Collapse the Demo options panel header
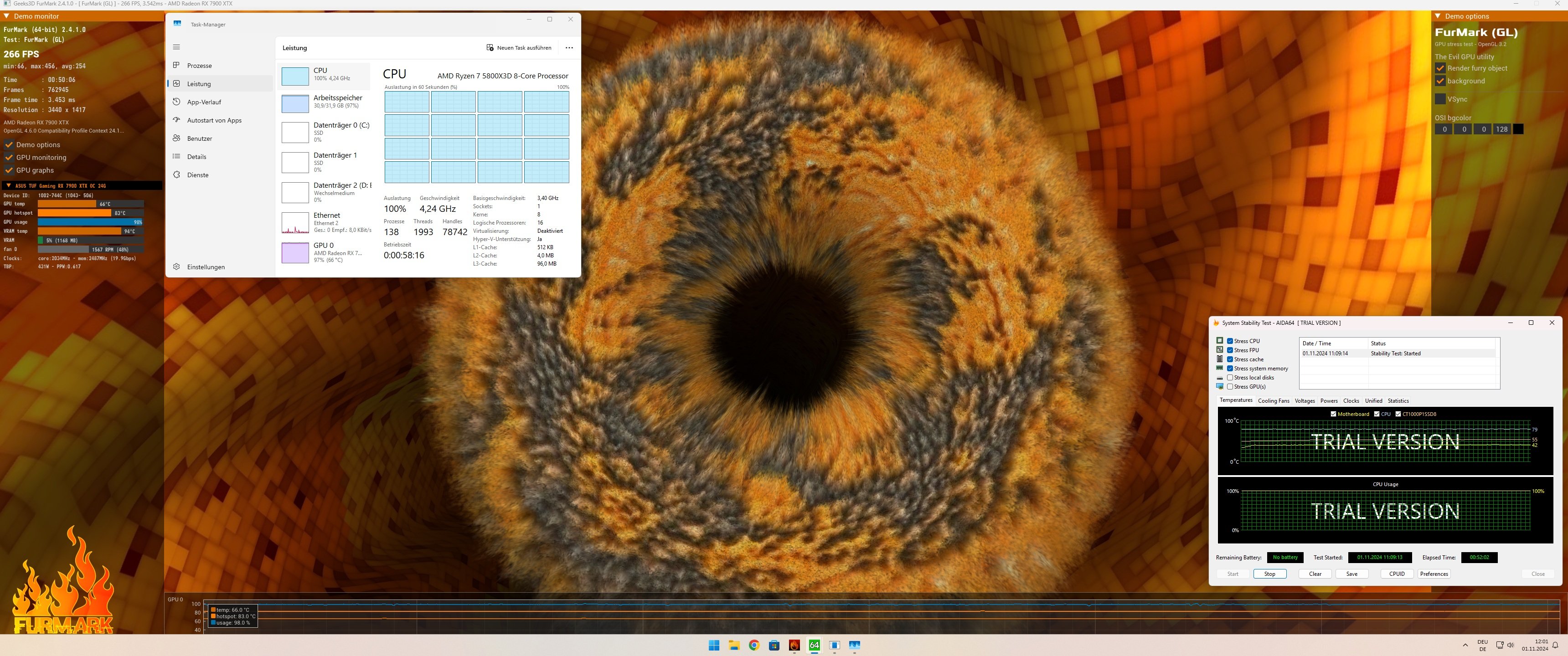This screenshot has width=1568, height=656. (x=1438, y=16)
